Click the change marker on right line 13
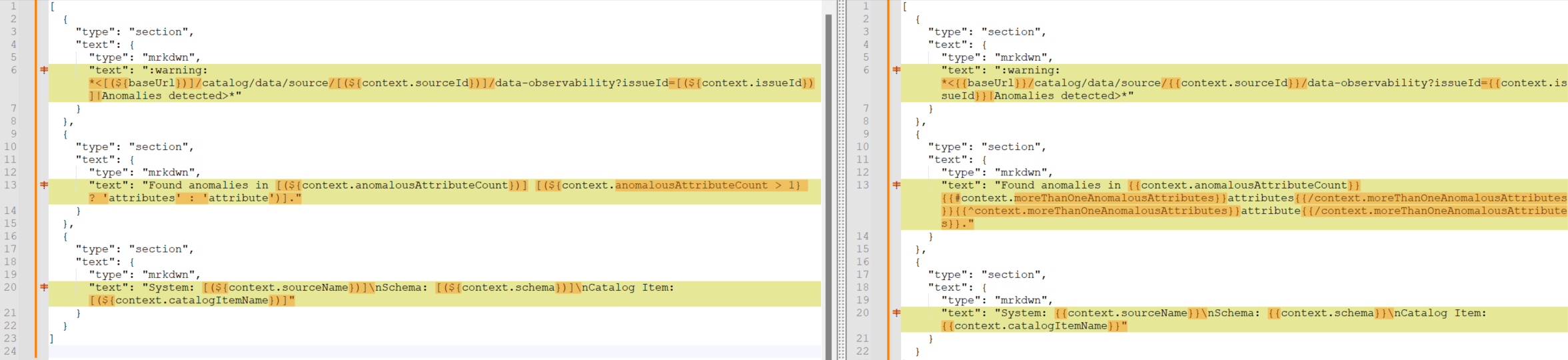1568x360 pixels. (896, 185)
